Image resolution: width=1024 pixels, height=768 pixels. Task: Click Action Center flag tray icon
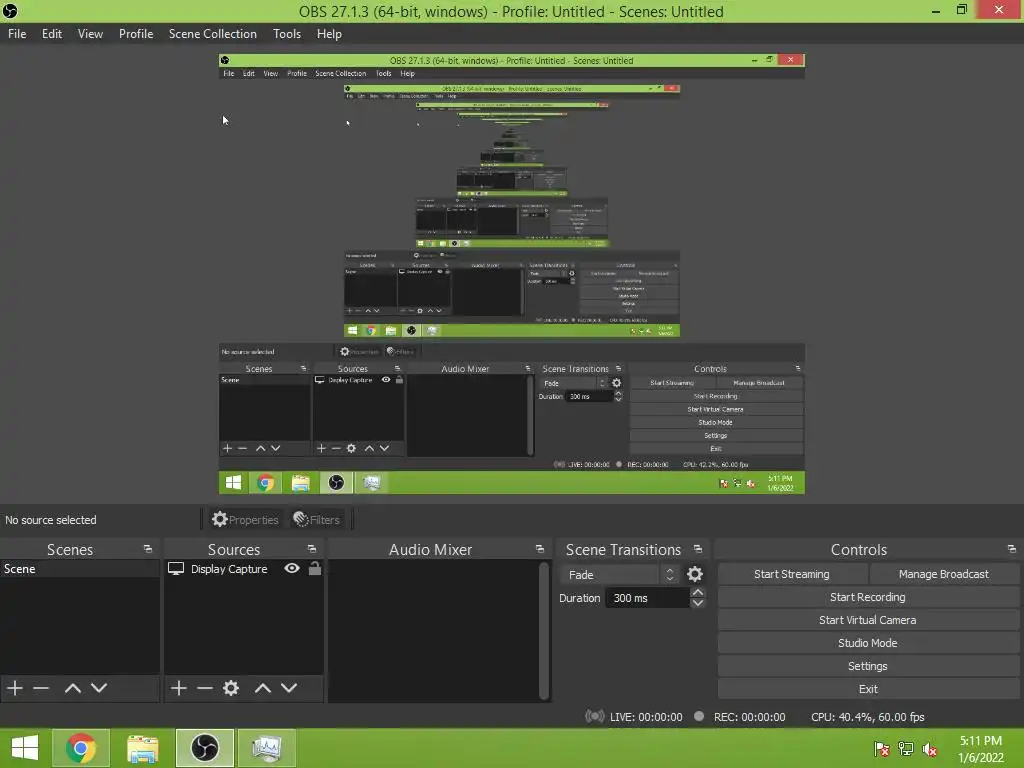[x=882, y=748]
